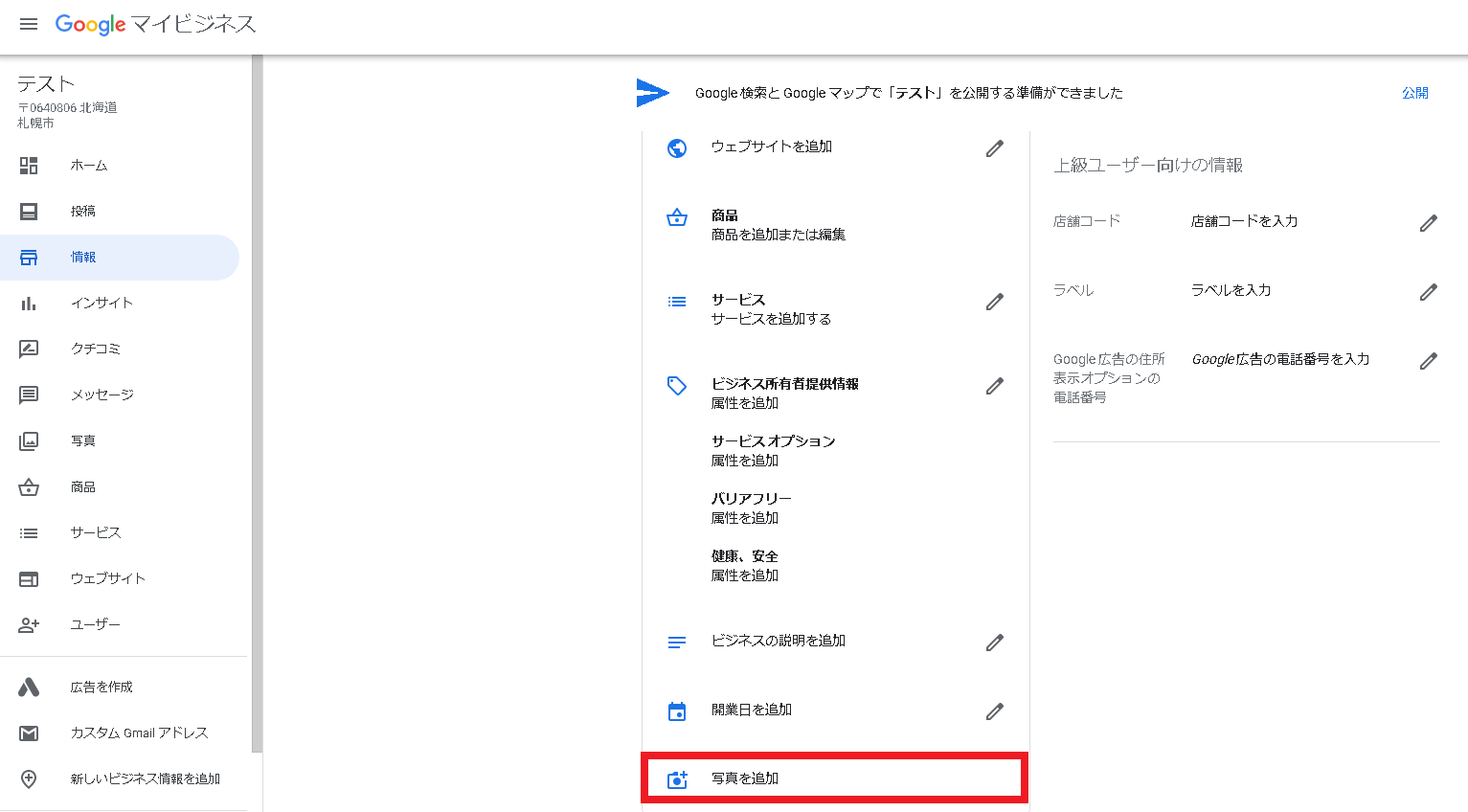The width and height of the screenshot is (1468, 812).
Task: Click 属性を追加 under サービス オプション
Action: (x=744, y=461)
